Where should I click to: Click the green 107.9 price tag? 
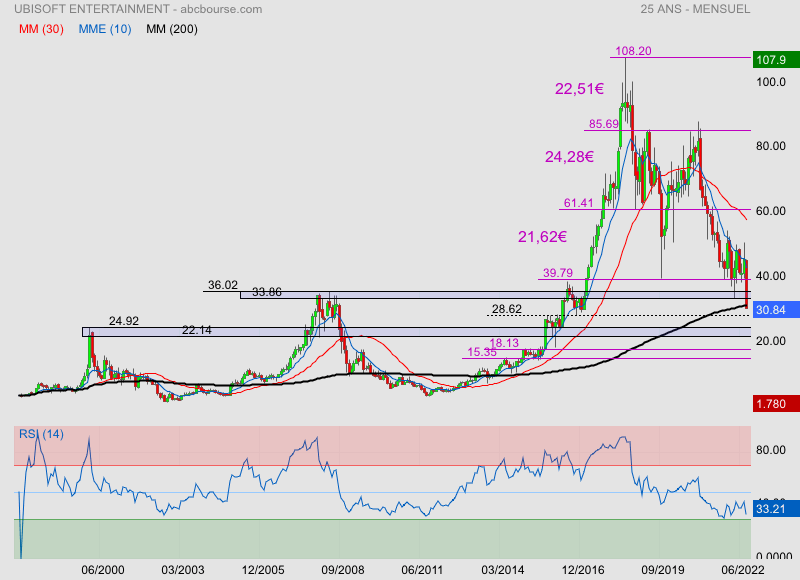[776, 60]
